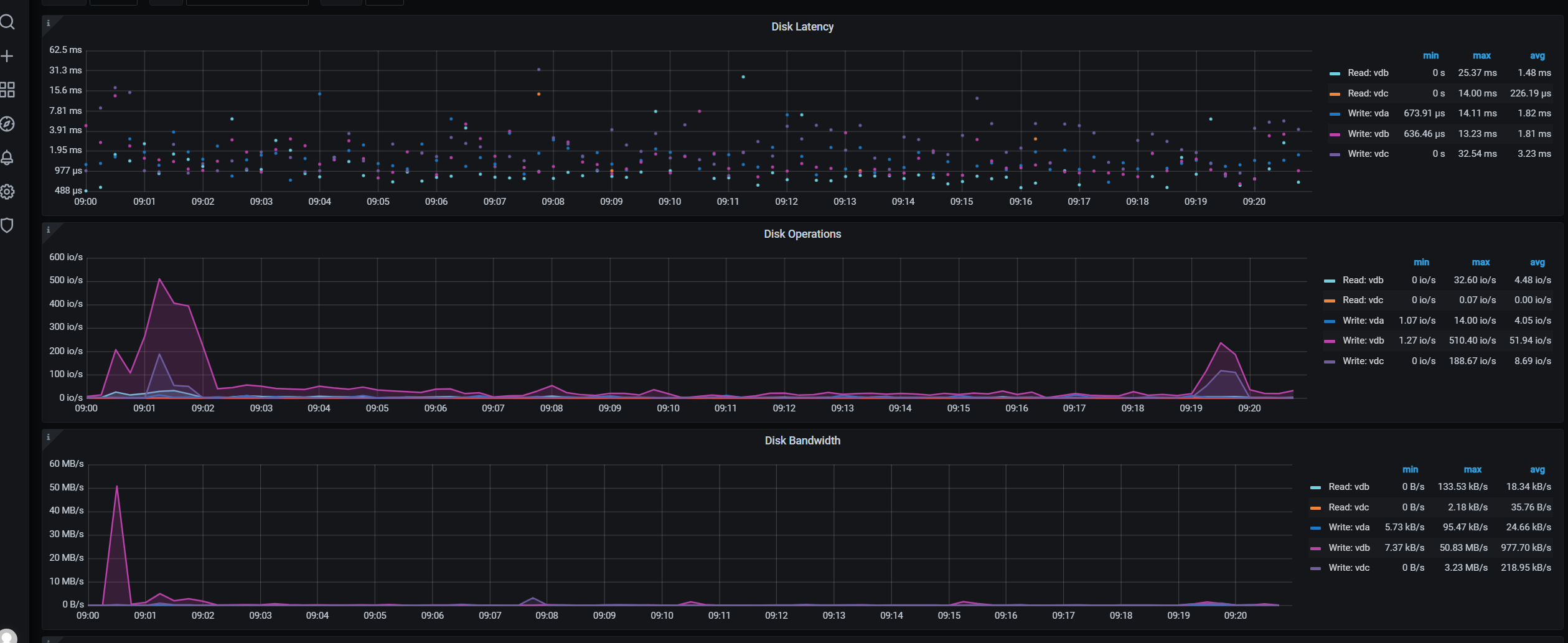Open the Disk Bandwidth panel title menu
Viewport: 1568px width, 643px height.
click(x=802, y=441)
